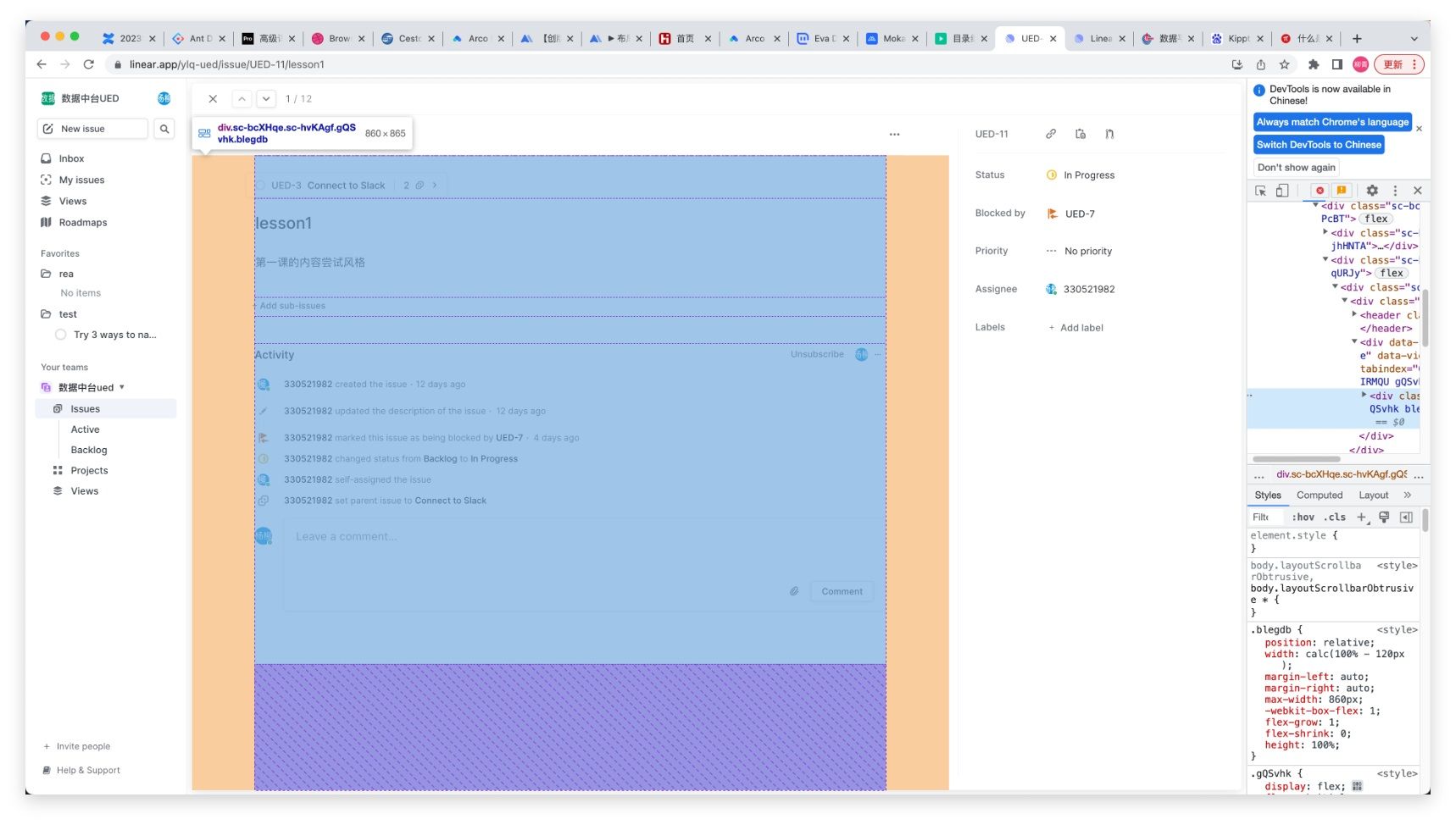Click the Chrome share icon in the address bar
The height and width of the screenshot is (825, 1456).
(x=1260, y=64)
